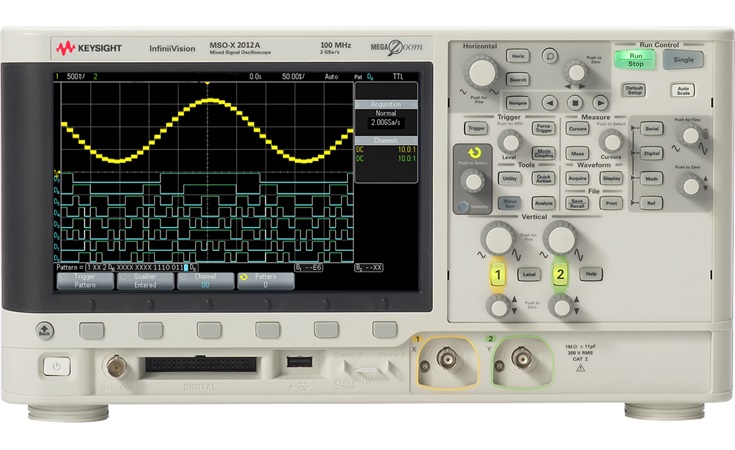735x450 pixels.
Task: Click the 50.00 time/div readout at top
Action: click(293, 76)
